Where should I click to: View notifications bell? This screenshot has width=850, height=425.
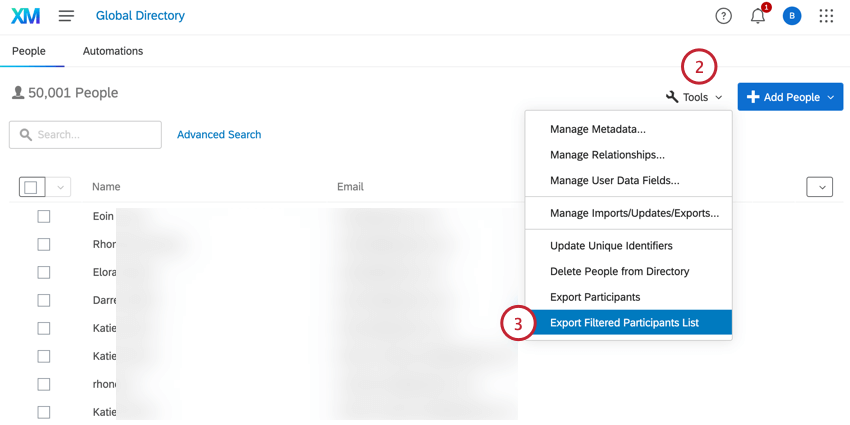(x=758, y=16)
